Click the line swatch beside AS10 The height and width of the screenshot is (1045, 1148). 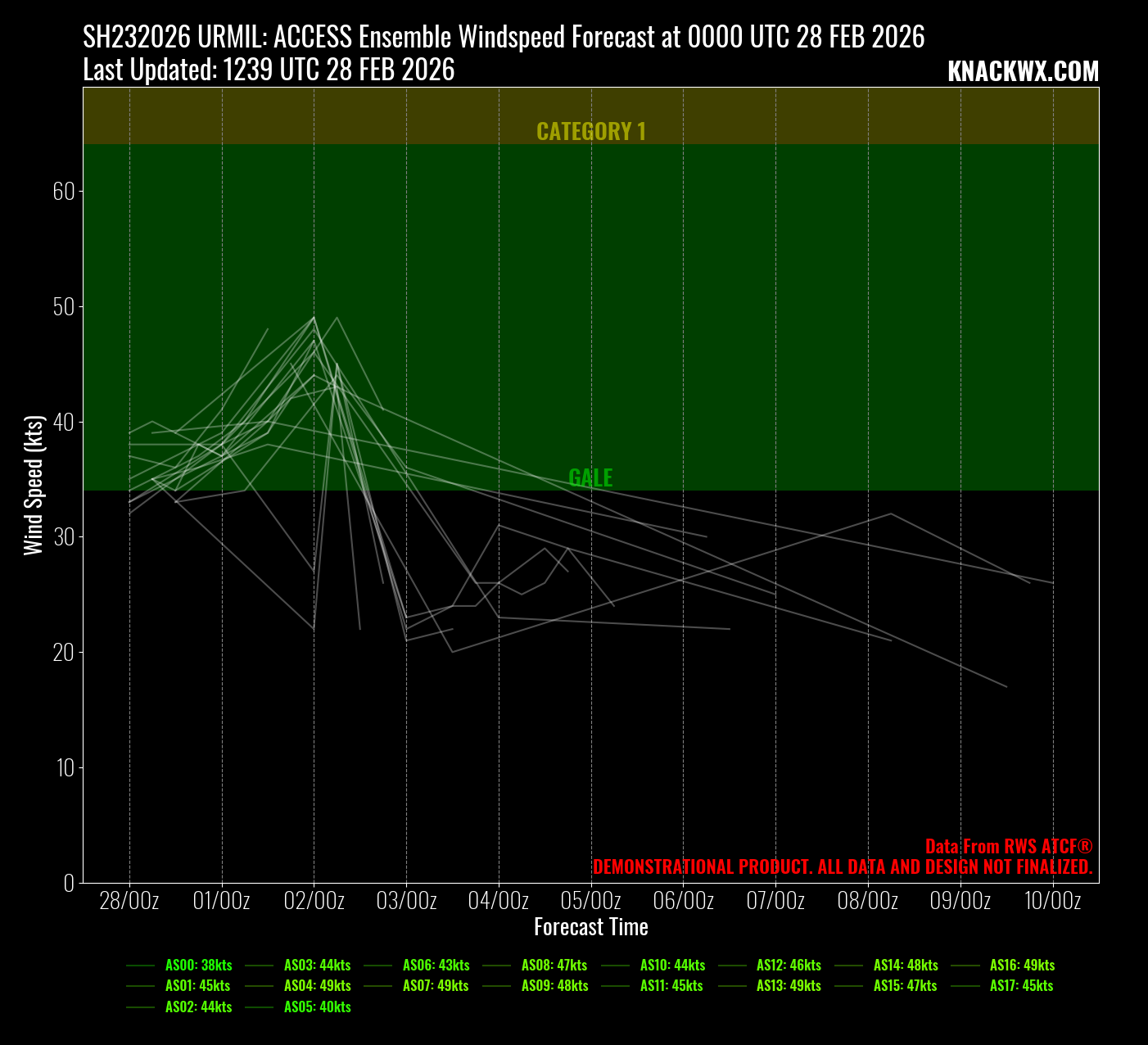pos(616,966)
